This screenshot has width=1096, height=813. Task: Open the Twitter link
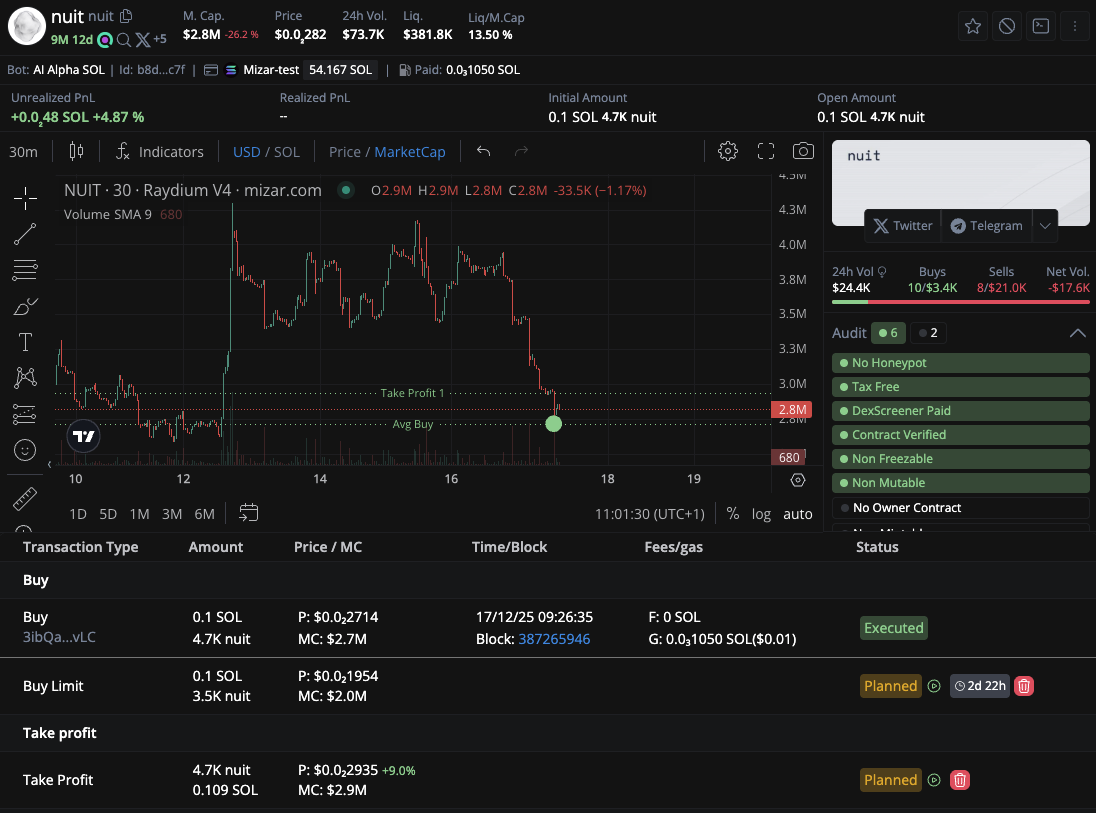point(902,226)
